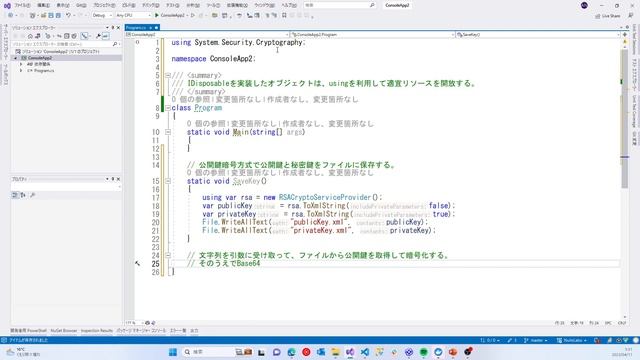Click Start Without Debugging outline play icon
The image size is (640, 360).
pyautogui.click(x=193, y=15)
